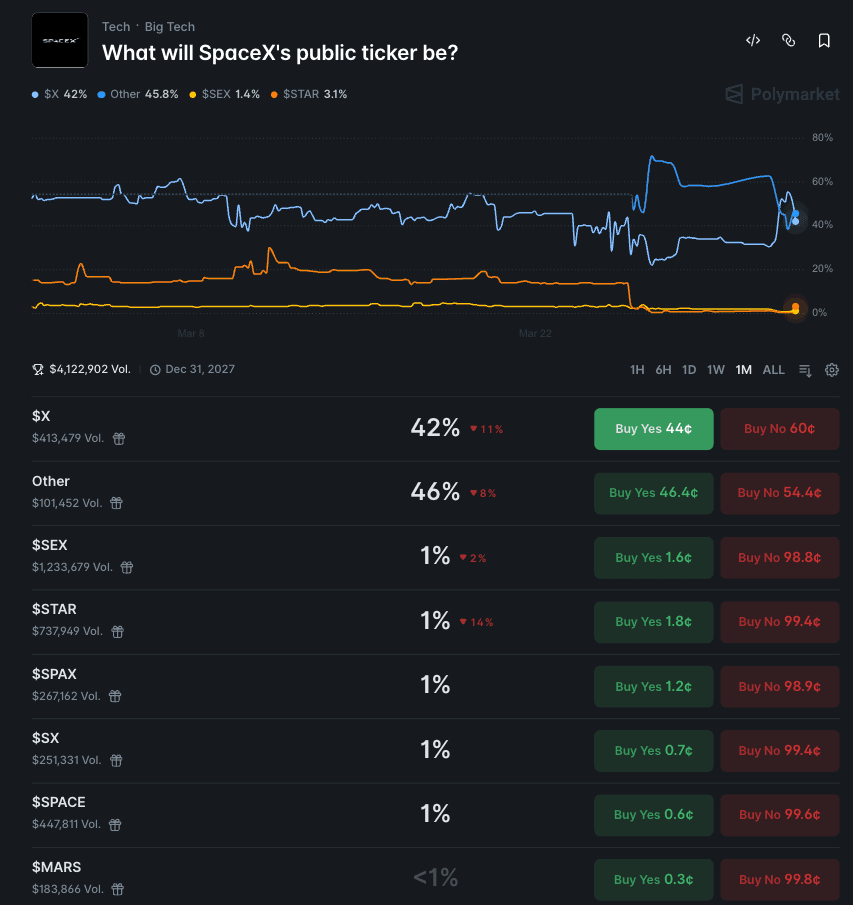The width and height of the screenshot is (853, 905).
Task: Select the 1H chart timeframe
Action: pos(637,370)
